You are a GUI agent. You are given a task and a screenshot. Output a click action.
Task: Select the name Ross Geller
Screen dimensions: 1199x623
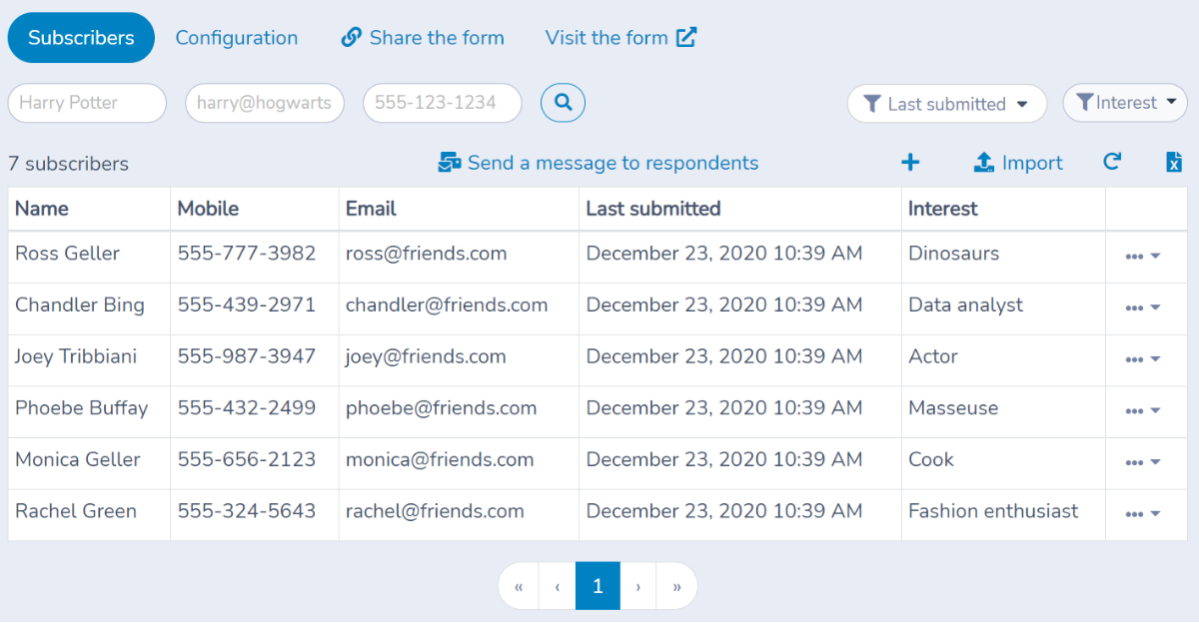pyautogui.click(x=67, y=254)
